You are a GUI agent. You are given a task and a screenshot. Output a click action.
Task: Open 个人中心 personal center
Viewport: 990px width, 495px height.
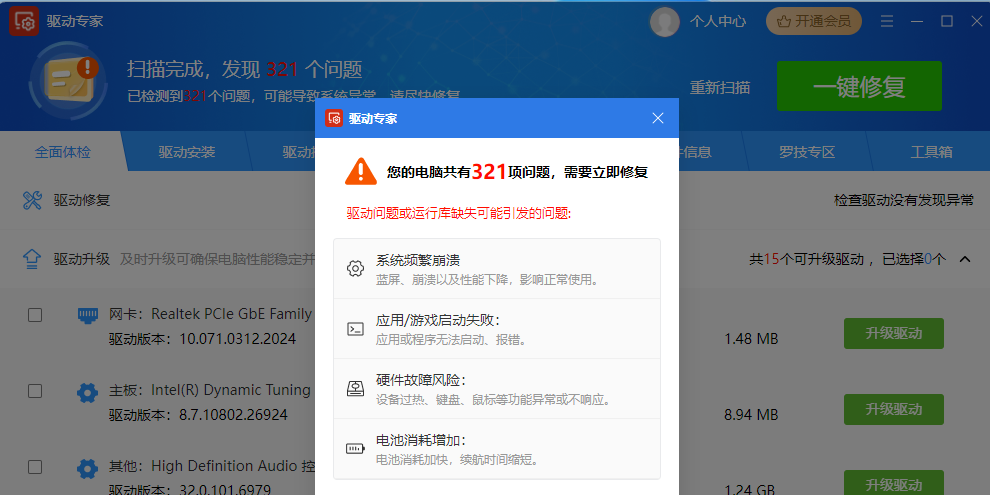[717, 21]
